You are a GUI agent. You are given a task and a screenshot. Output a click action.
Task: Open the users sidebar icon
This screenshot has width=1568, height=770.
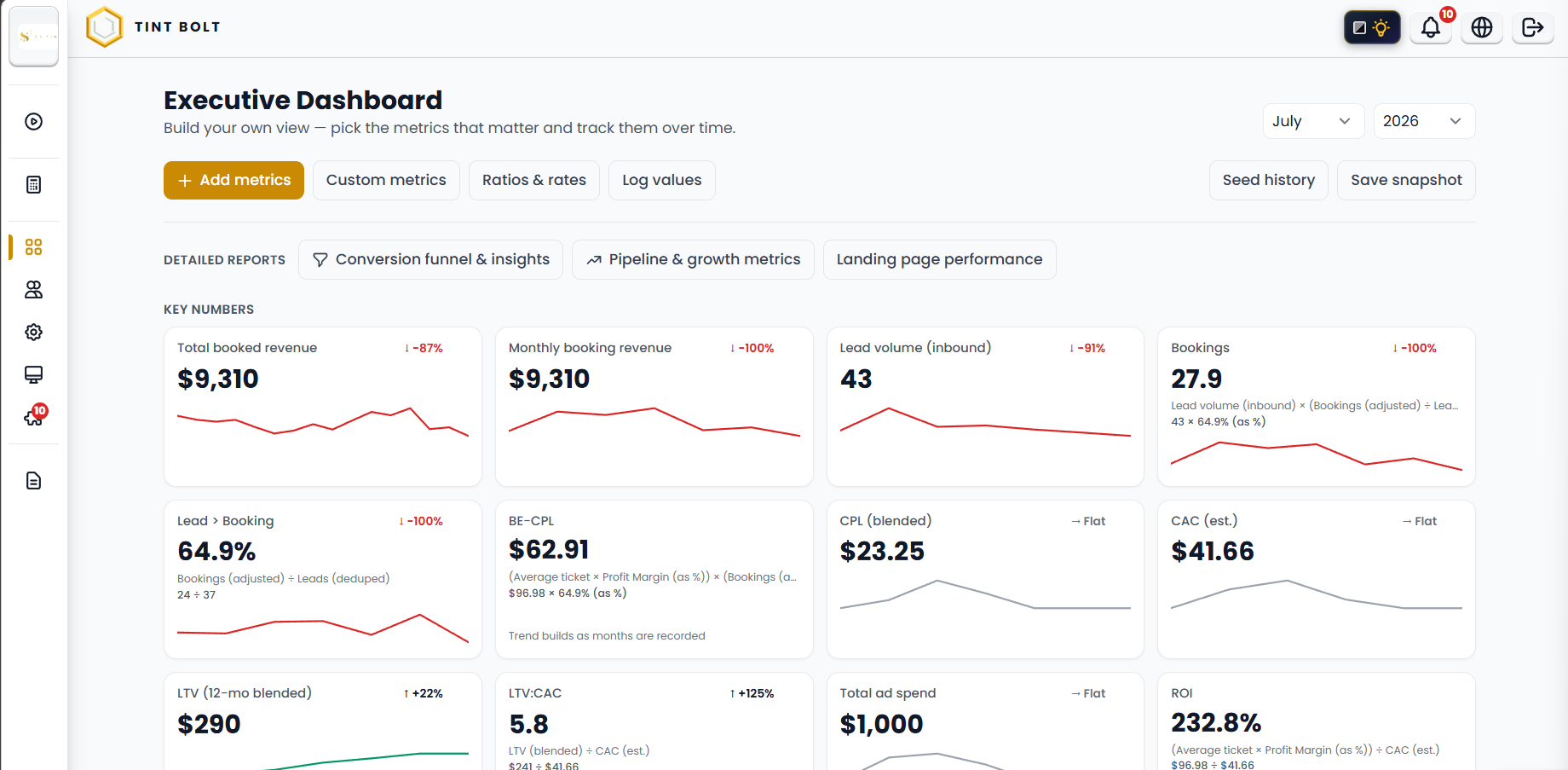[x=33, y=290]
